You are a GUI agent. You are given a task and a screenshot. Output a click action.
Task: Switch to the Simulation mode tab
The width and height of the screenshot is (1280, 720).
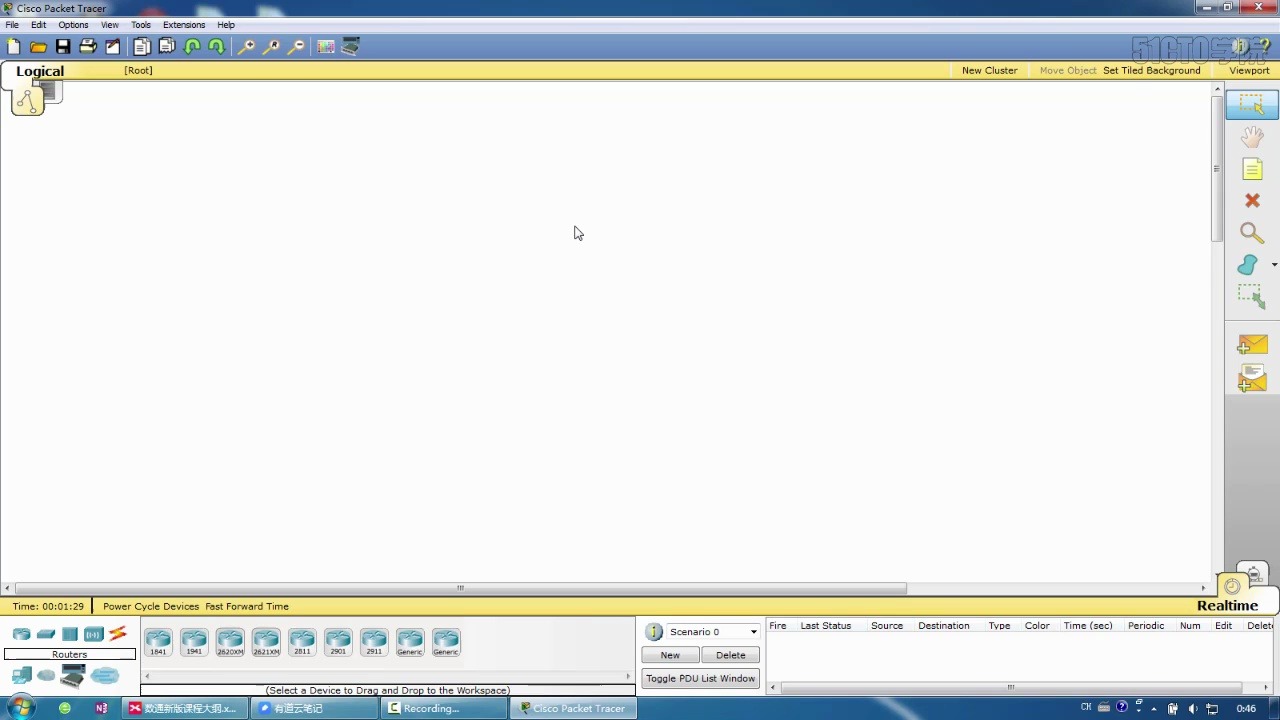pyautogui.click(x=1254, y=574)
